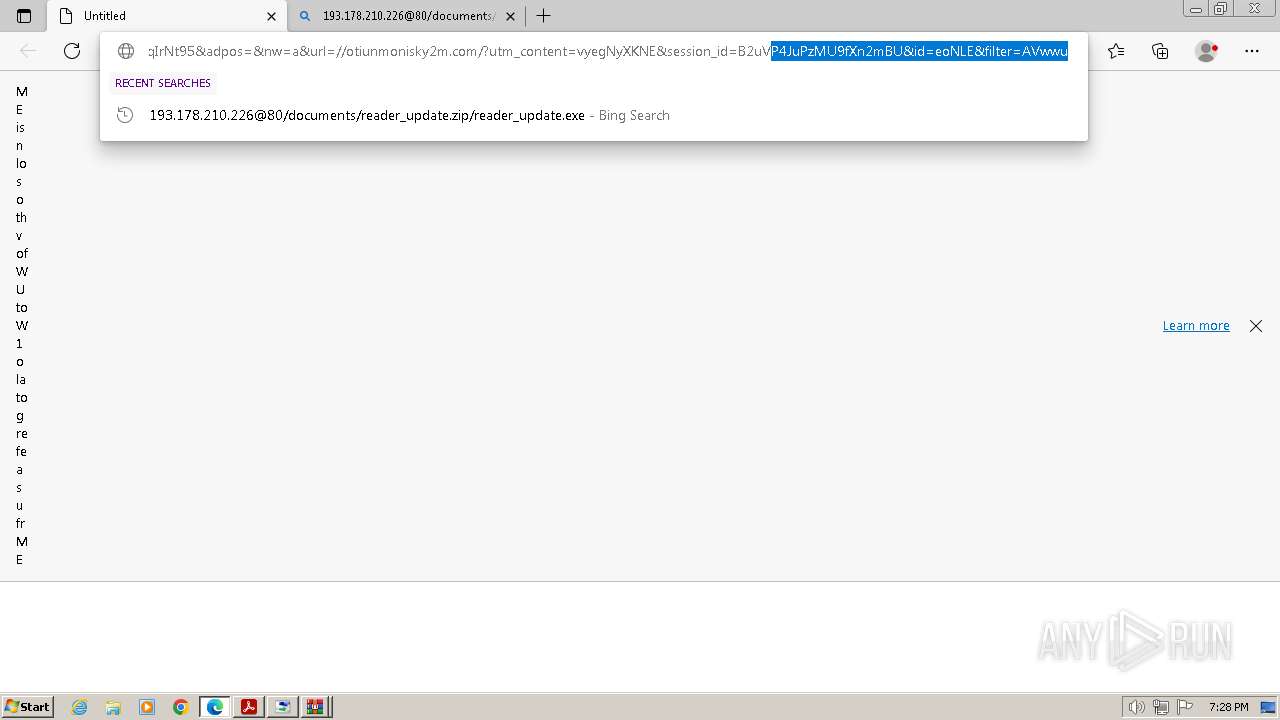The width and height of the screenshot is (1280, 720).
Task: Switch to the Untitled tab
Action: 167,16
